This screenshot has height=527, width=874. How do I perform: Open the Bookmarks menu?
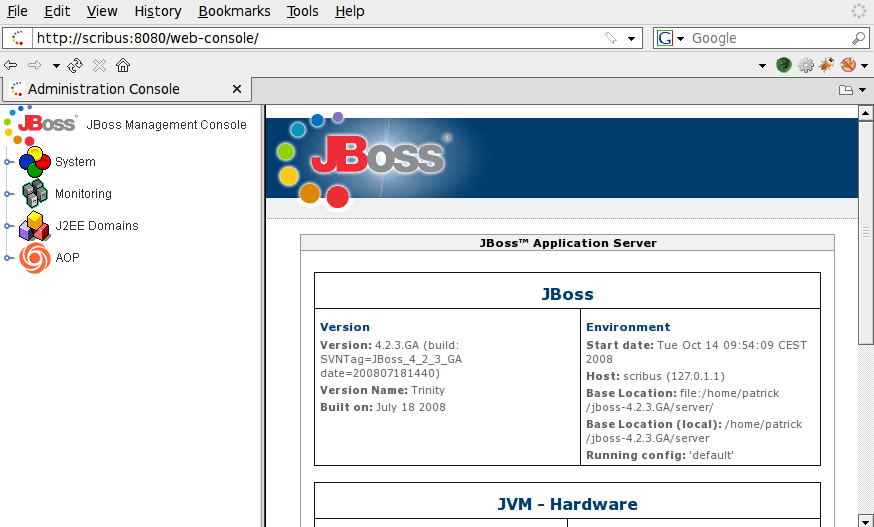click(234, 11)
